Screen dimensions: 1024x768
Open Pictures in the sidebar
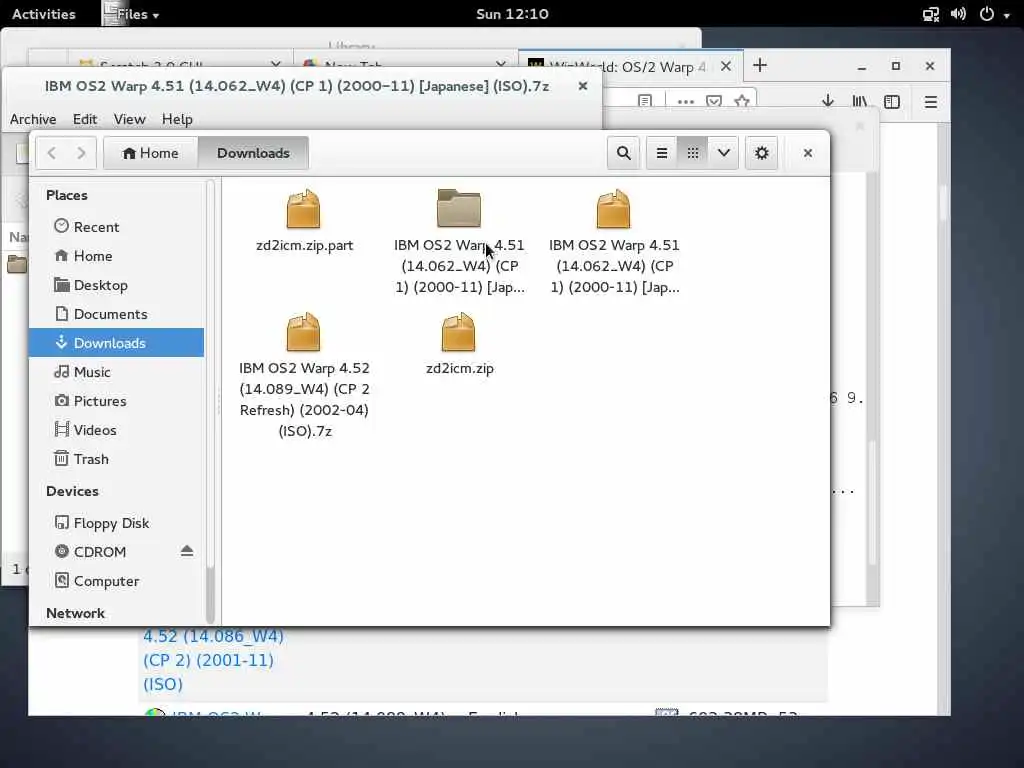tap(117, 401)
